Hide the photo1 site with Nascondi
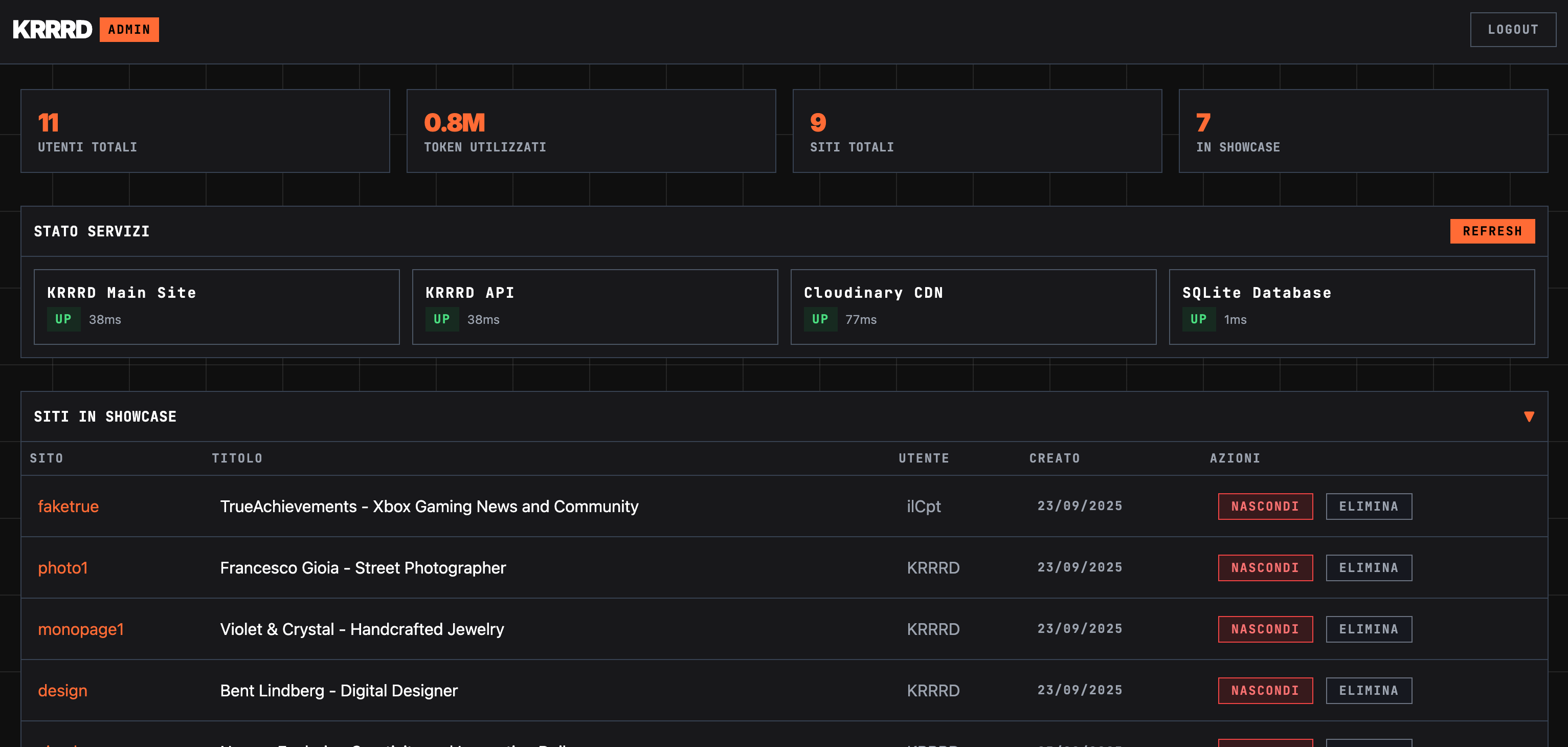 (1265, 568)
